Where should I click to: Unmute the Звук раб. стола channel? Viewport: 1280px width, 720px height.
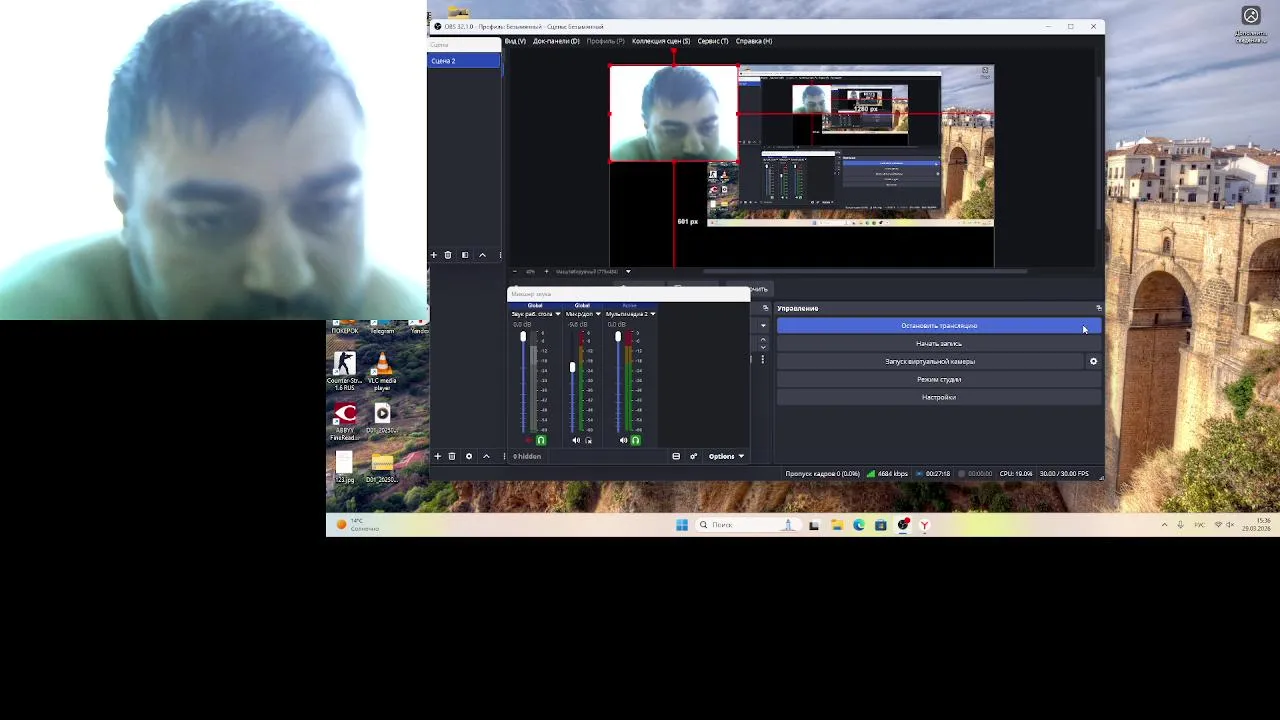(x=528, y=440)
